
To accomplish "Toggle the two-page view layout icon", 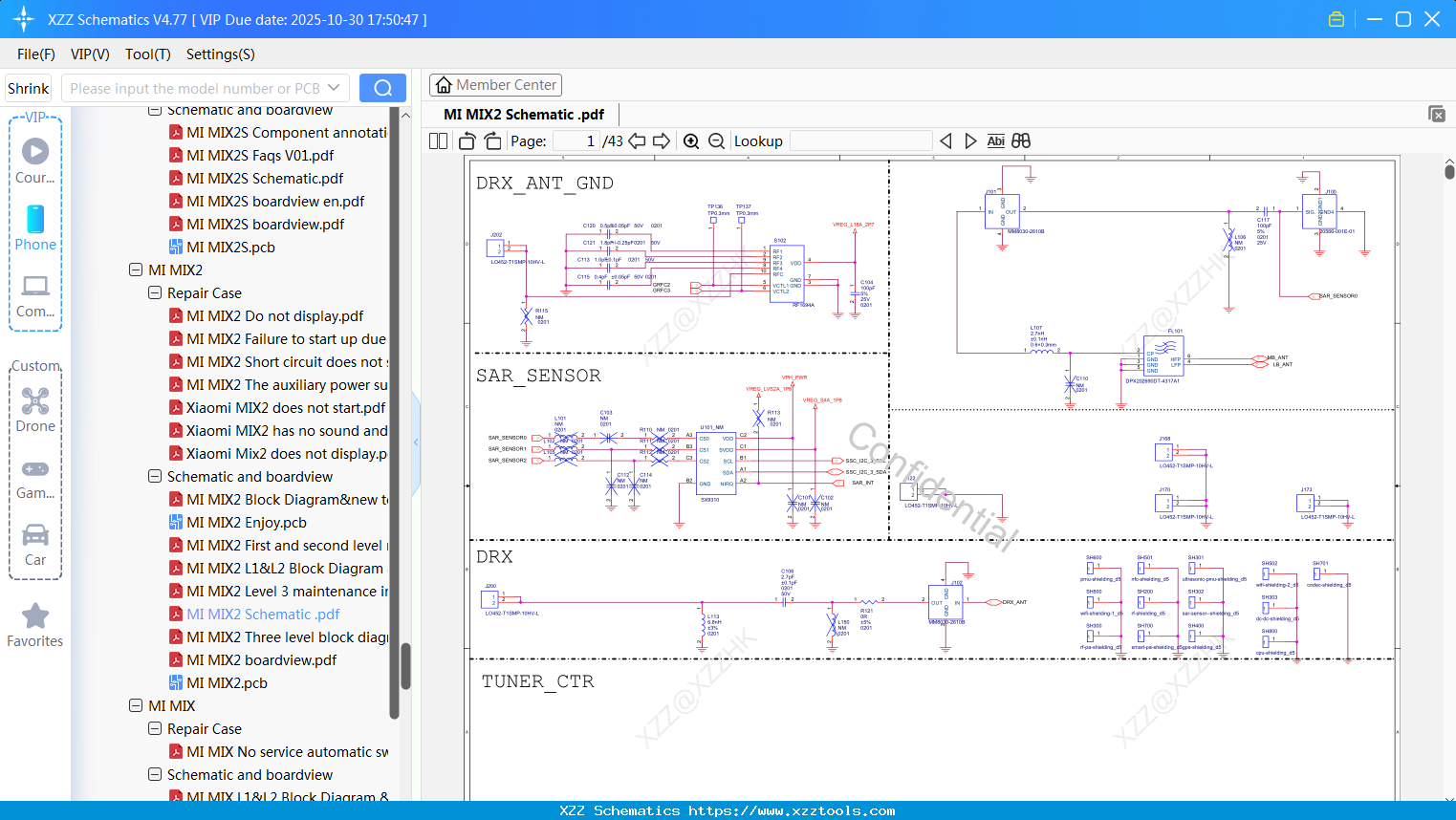I will tap(439, 141).
